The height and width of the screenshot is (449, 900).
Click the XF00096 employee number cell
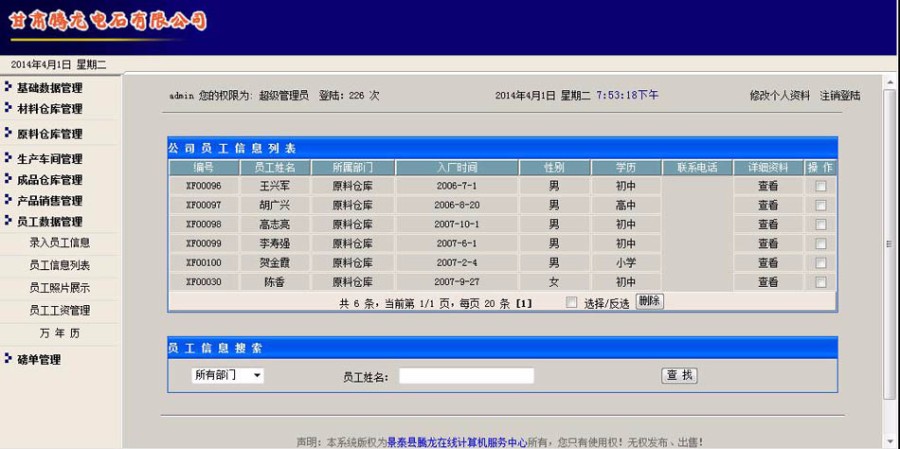(204, 186)
